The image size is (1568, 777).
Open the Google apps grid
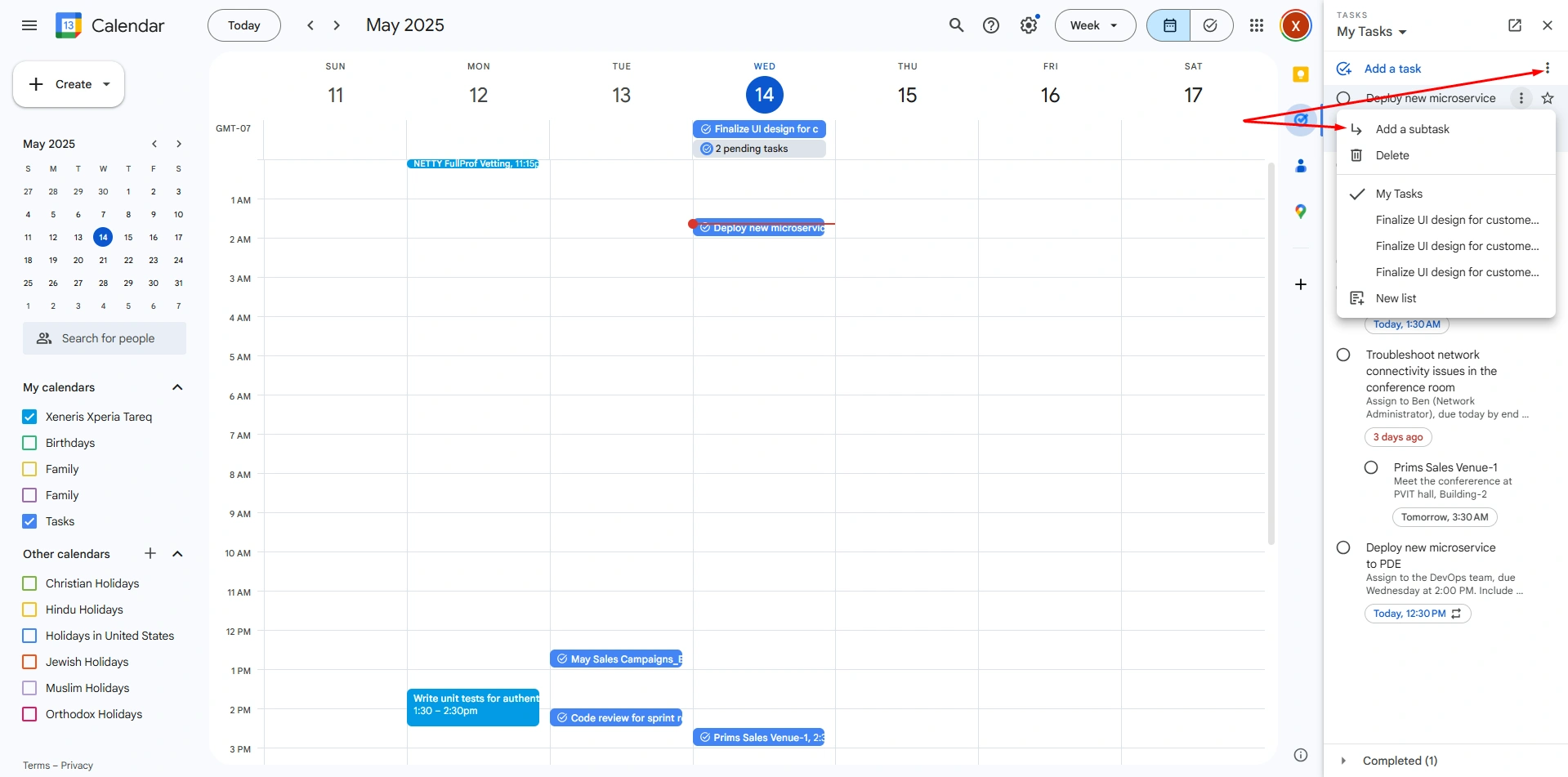1257,25
